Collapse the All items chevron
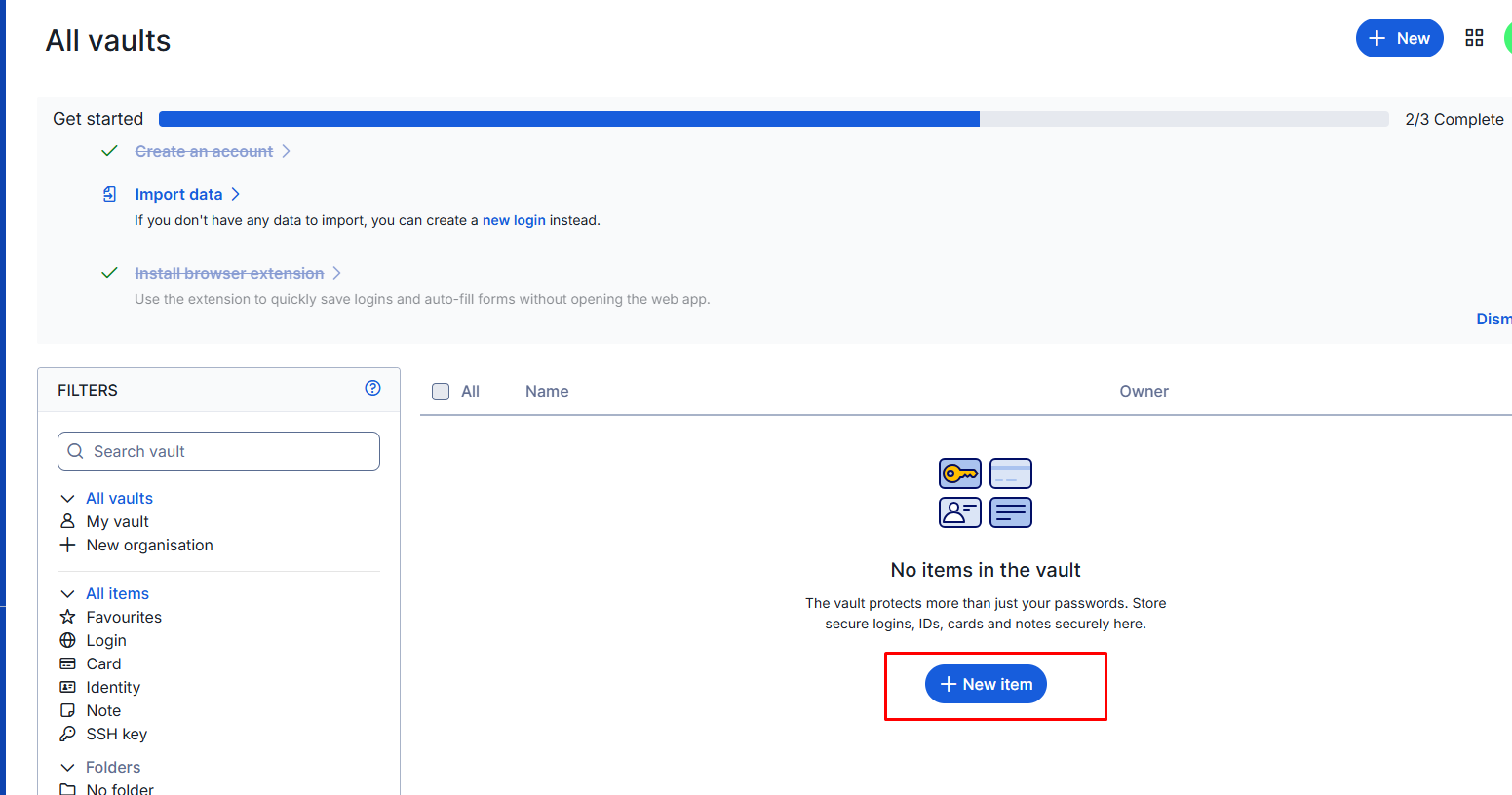Viewport: 1512px width, 795px height. pyautogui.click(x=67, y=594)
